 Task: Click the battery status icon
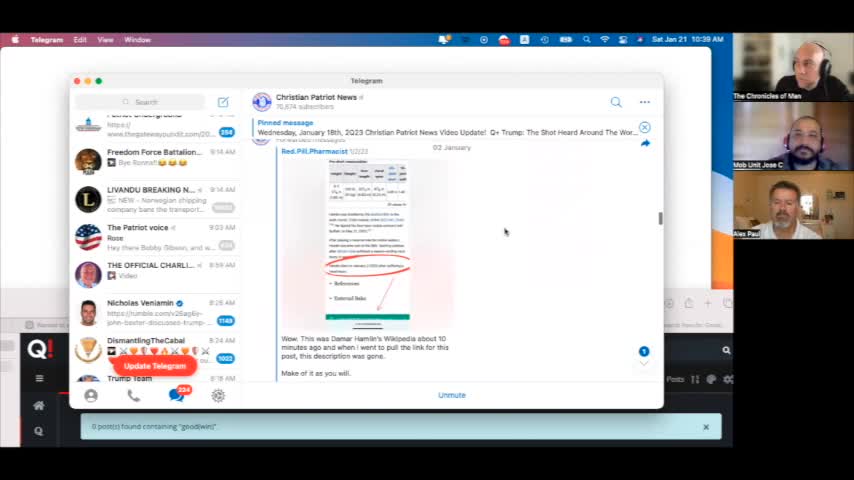(x=566, y=40)
